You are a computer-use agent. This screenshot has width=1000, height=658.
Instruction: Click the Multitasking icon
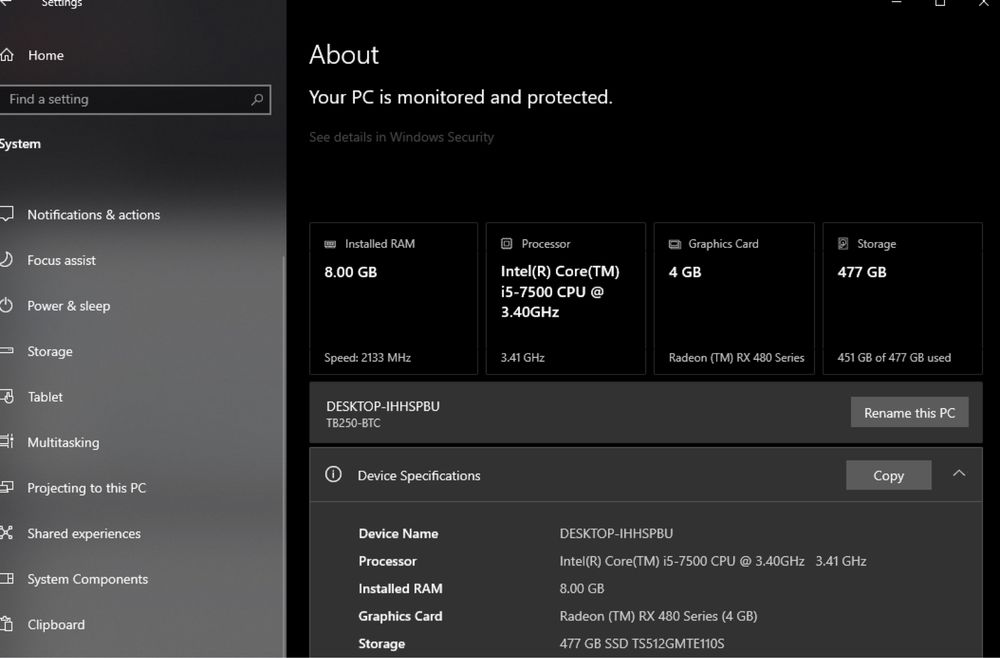pos(6,442)
